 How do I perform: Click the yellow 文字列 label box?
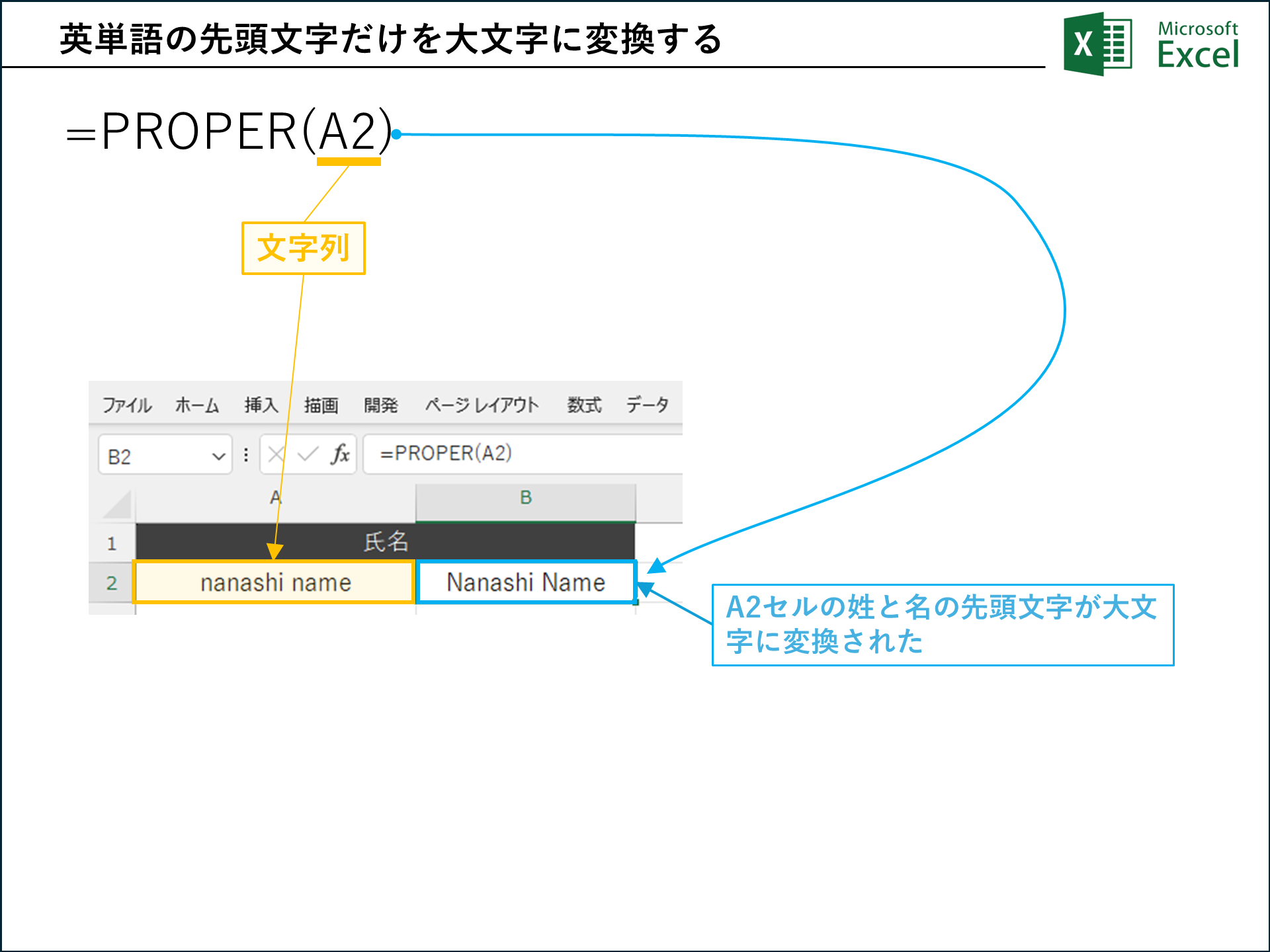[303, 249]
